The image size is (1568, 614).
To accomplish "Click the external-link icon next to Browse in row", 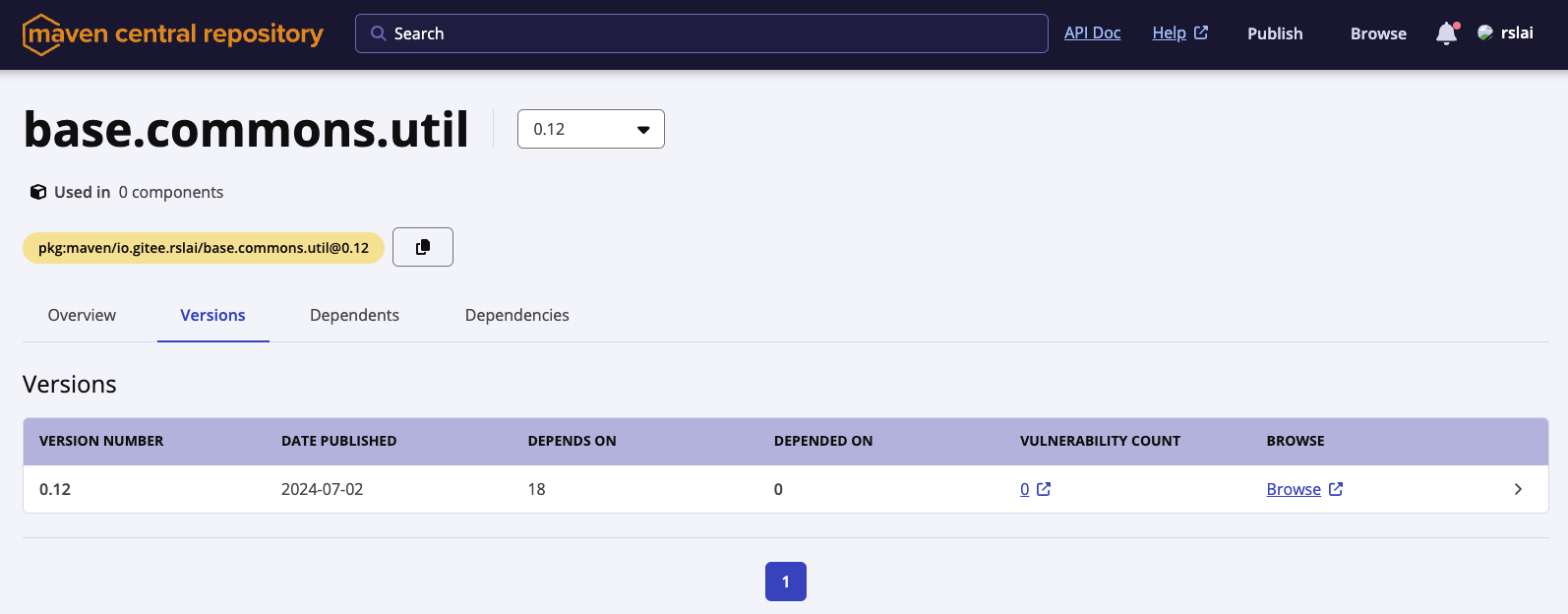I will click(1336, 489).
